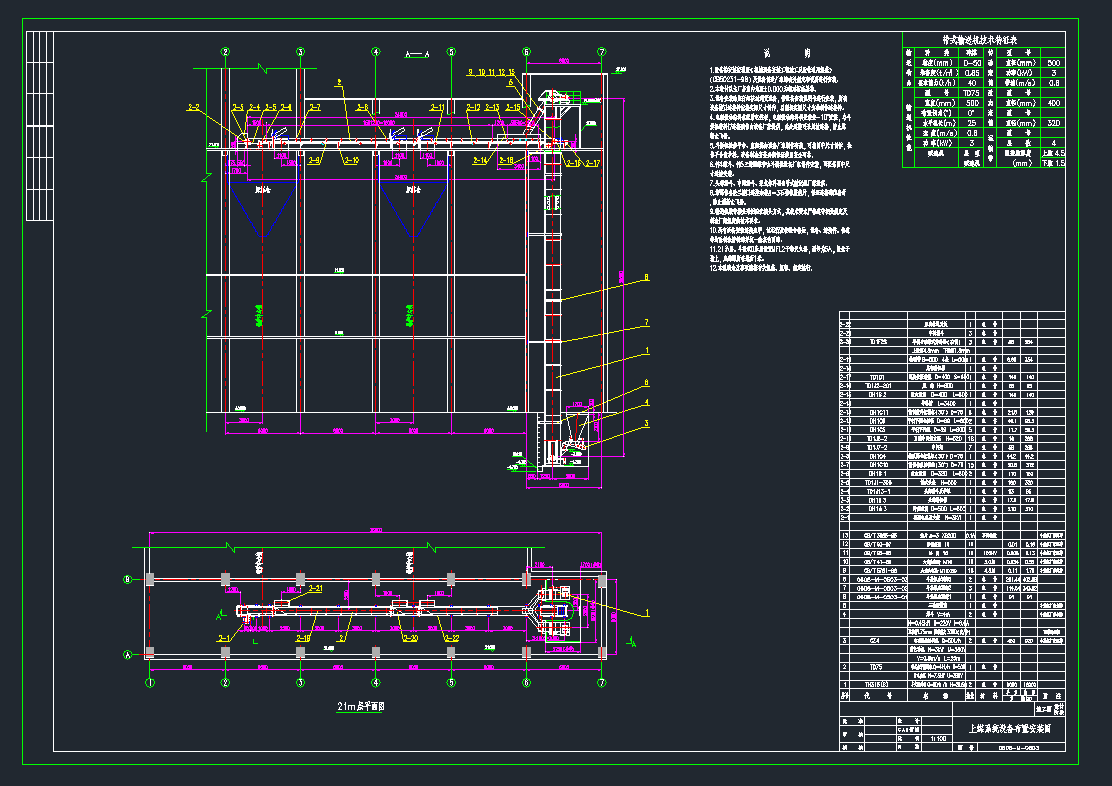This screenshot has height=786, width=1112.
Task: Click the 2-11 callout label
Action: (x=437, y=107)
